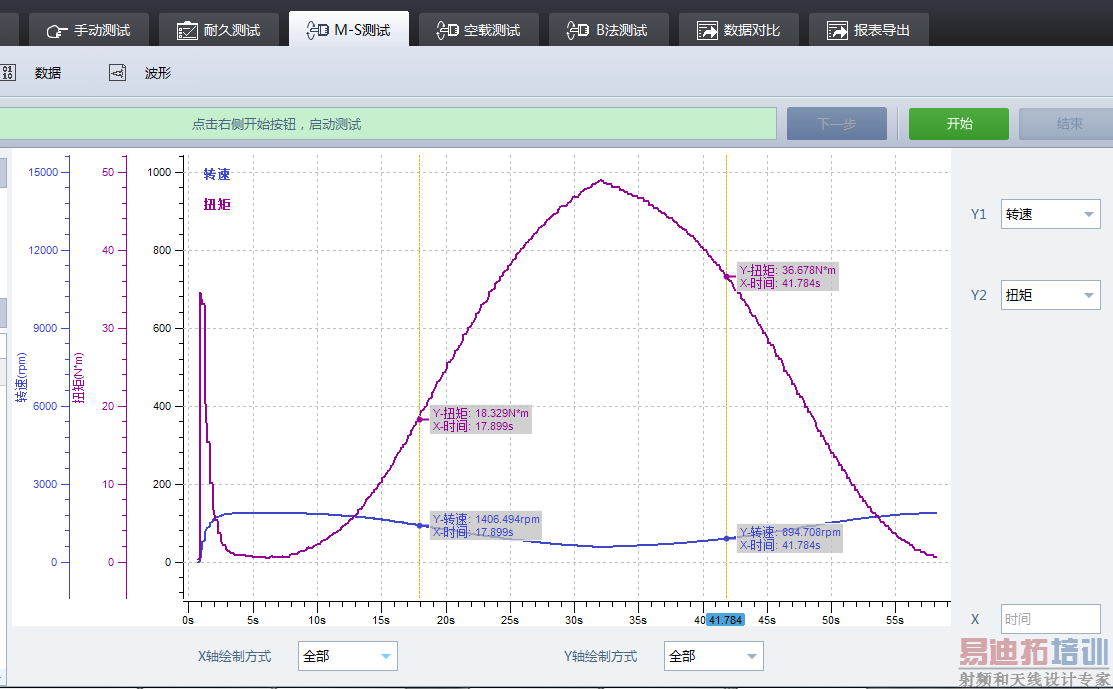Click the motor icon on M-S测试 tab
Image resolution: width=1113 pixels, height=689 pixels.
pos(317,30)
